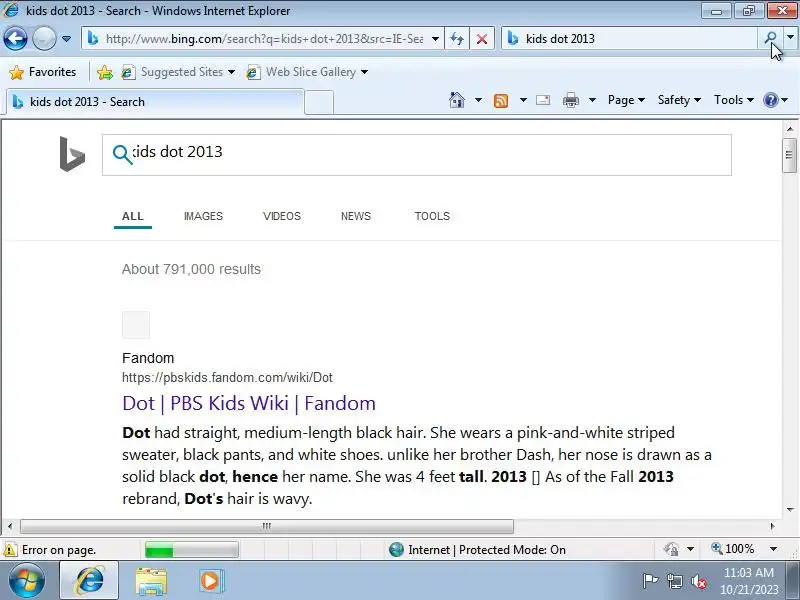Open the TOOLS tab
This screenshot has width=800, height=600.
(432, 216)
